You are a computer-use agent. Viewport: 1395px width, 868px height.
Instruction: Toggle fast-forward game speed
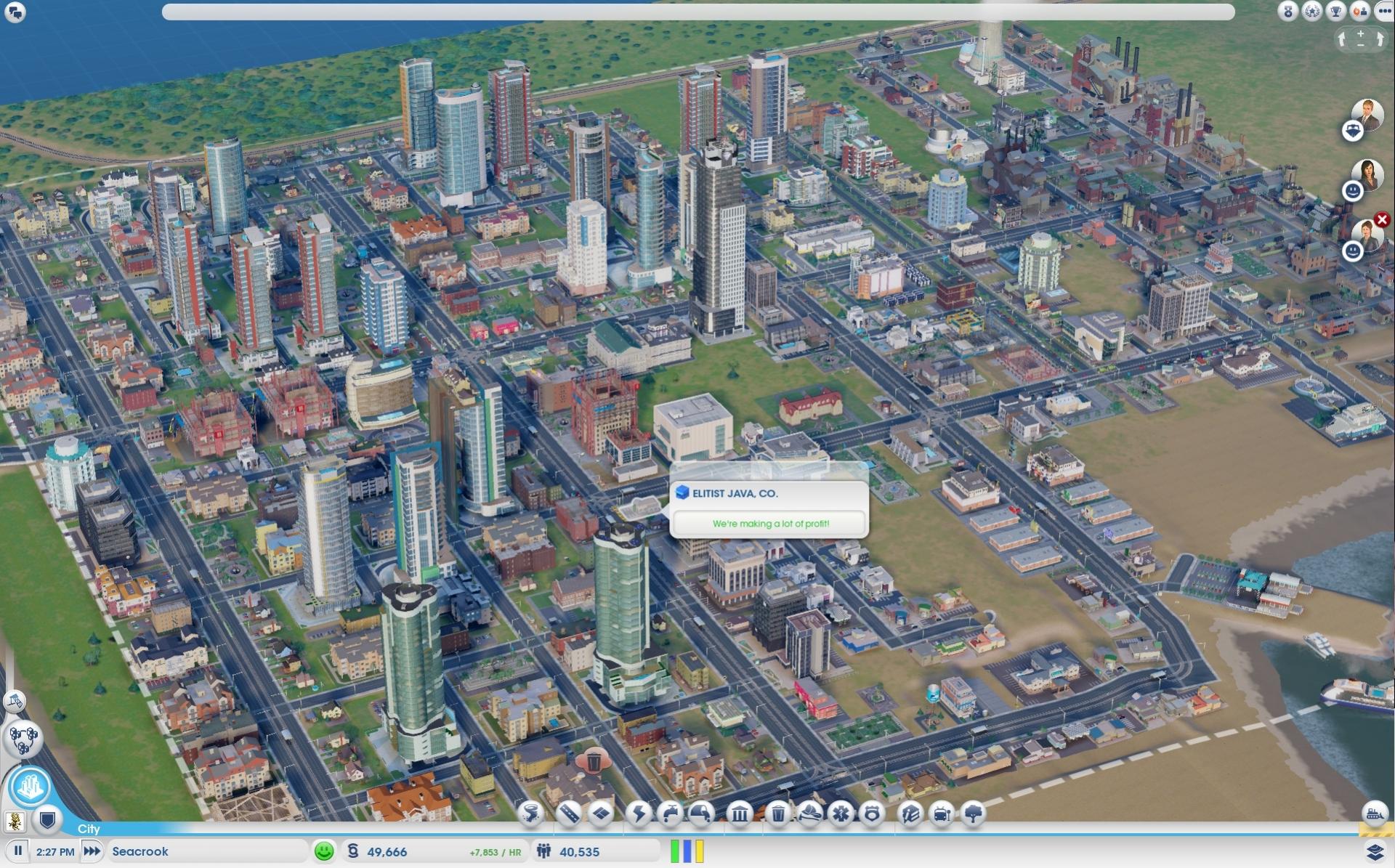pos(92,851)
